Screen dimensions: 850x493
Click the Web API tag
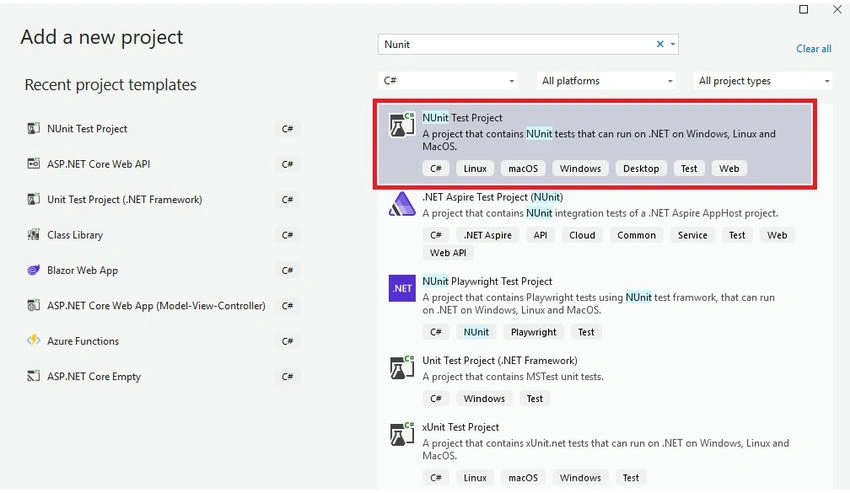[448, 252]
